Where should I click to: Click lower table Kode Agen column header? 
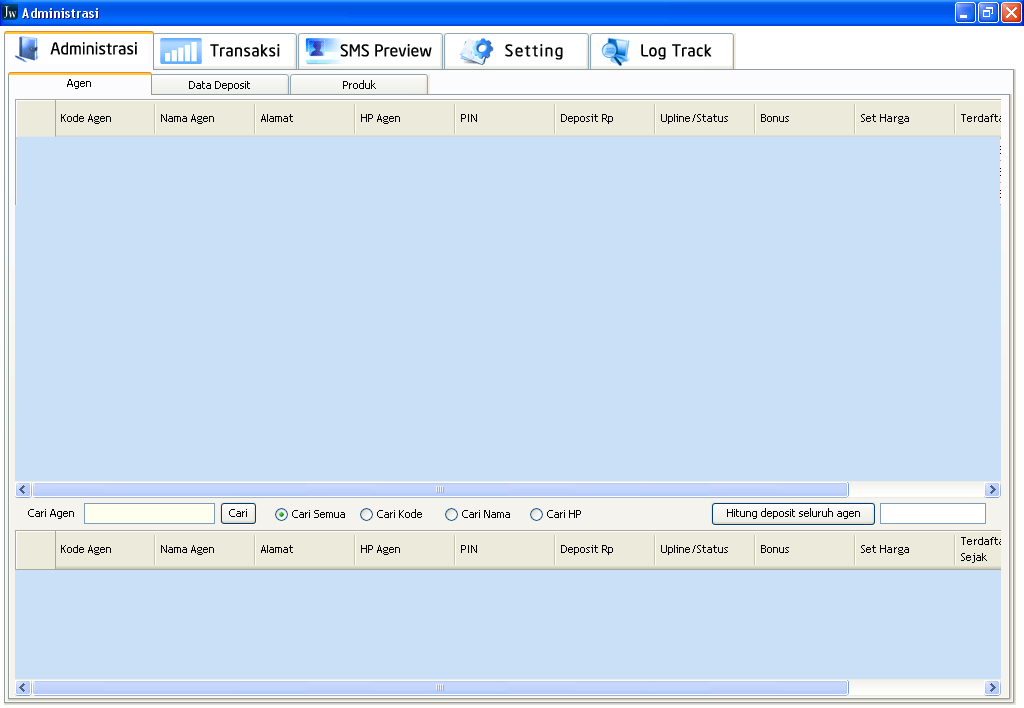point(104,549)
